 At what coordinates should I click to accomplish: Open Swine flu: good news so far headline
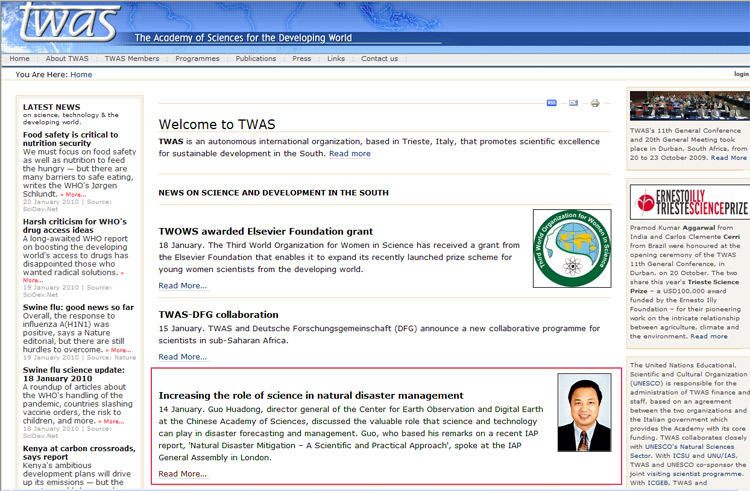[78, 307]
